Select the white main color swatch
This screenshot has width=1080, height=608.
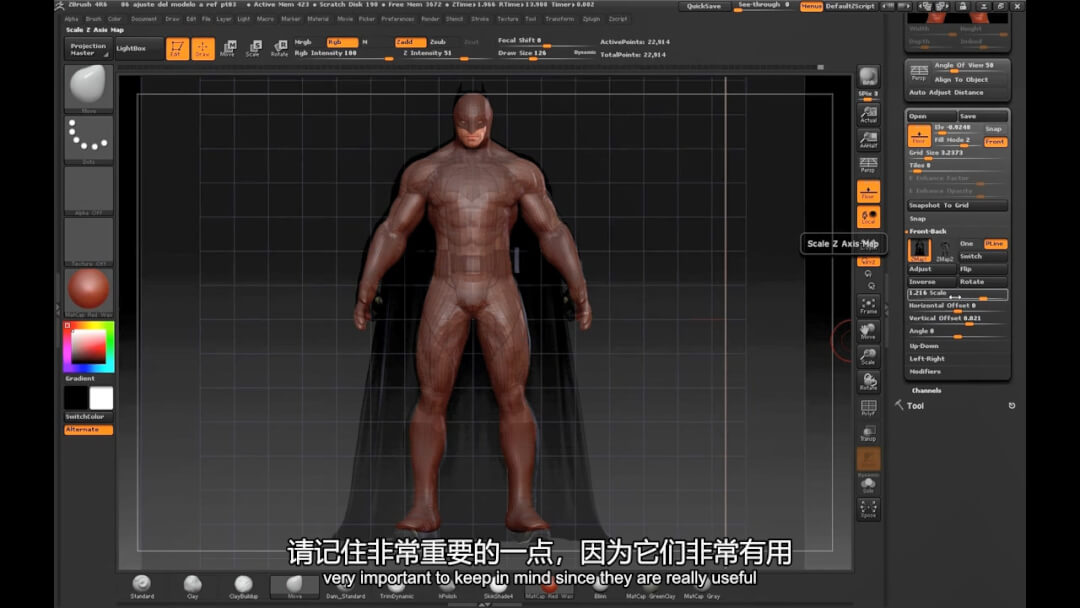(x=101, y=398)
